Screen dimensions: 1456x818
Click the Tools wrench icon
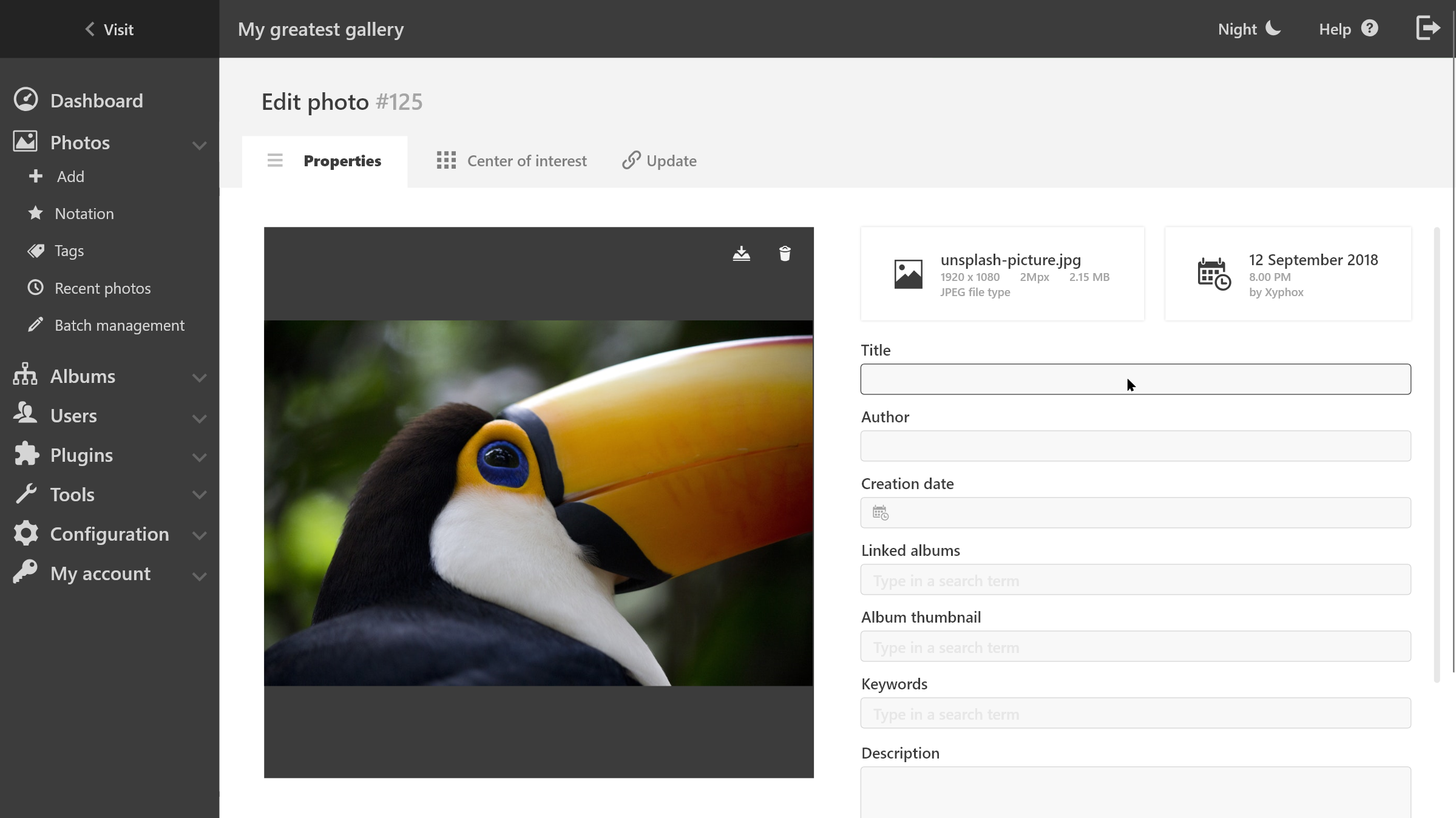(26, 494)
